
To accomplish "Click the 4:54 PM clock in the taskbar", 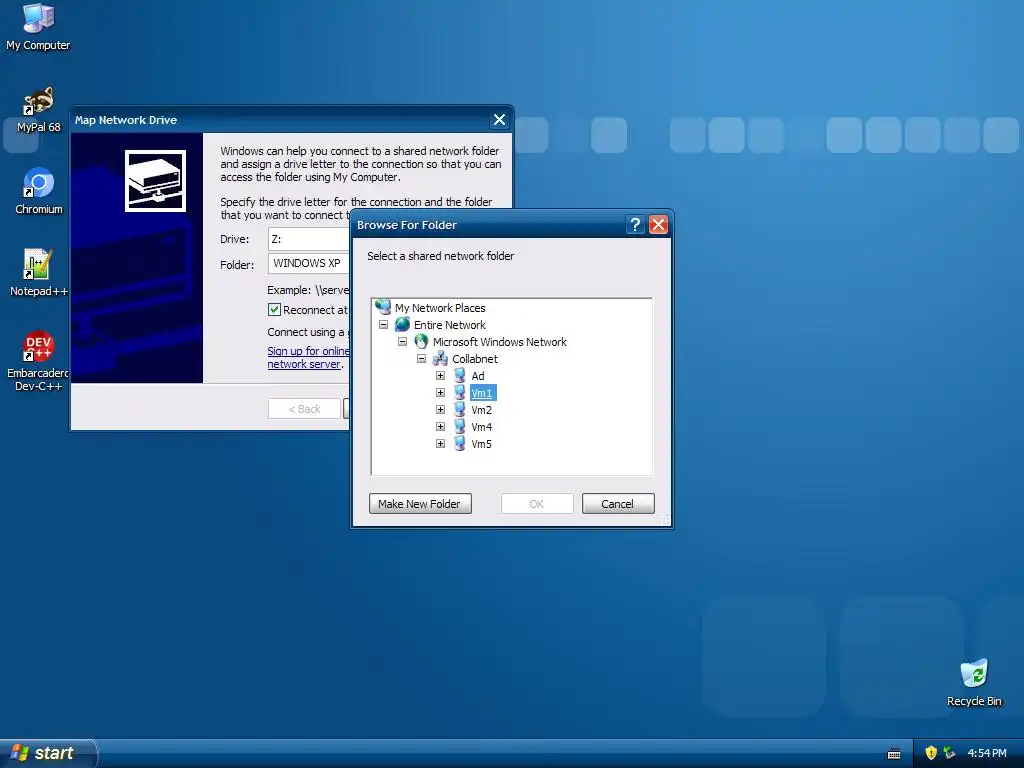I will 987,753.
